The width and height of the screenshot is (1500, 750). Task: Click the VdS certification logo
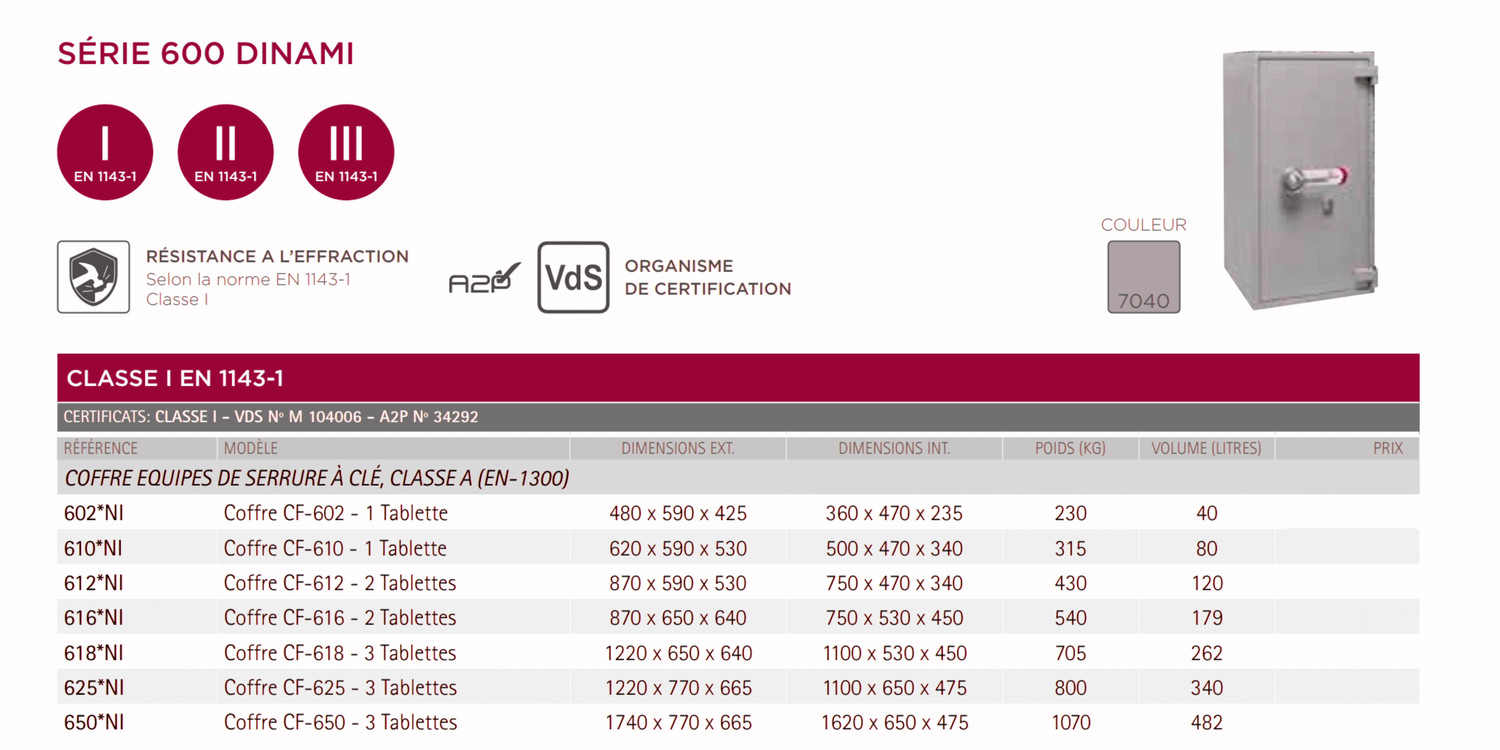coord(573,277)
